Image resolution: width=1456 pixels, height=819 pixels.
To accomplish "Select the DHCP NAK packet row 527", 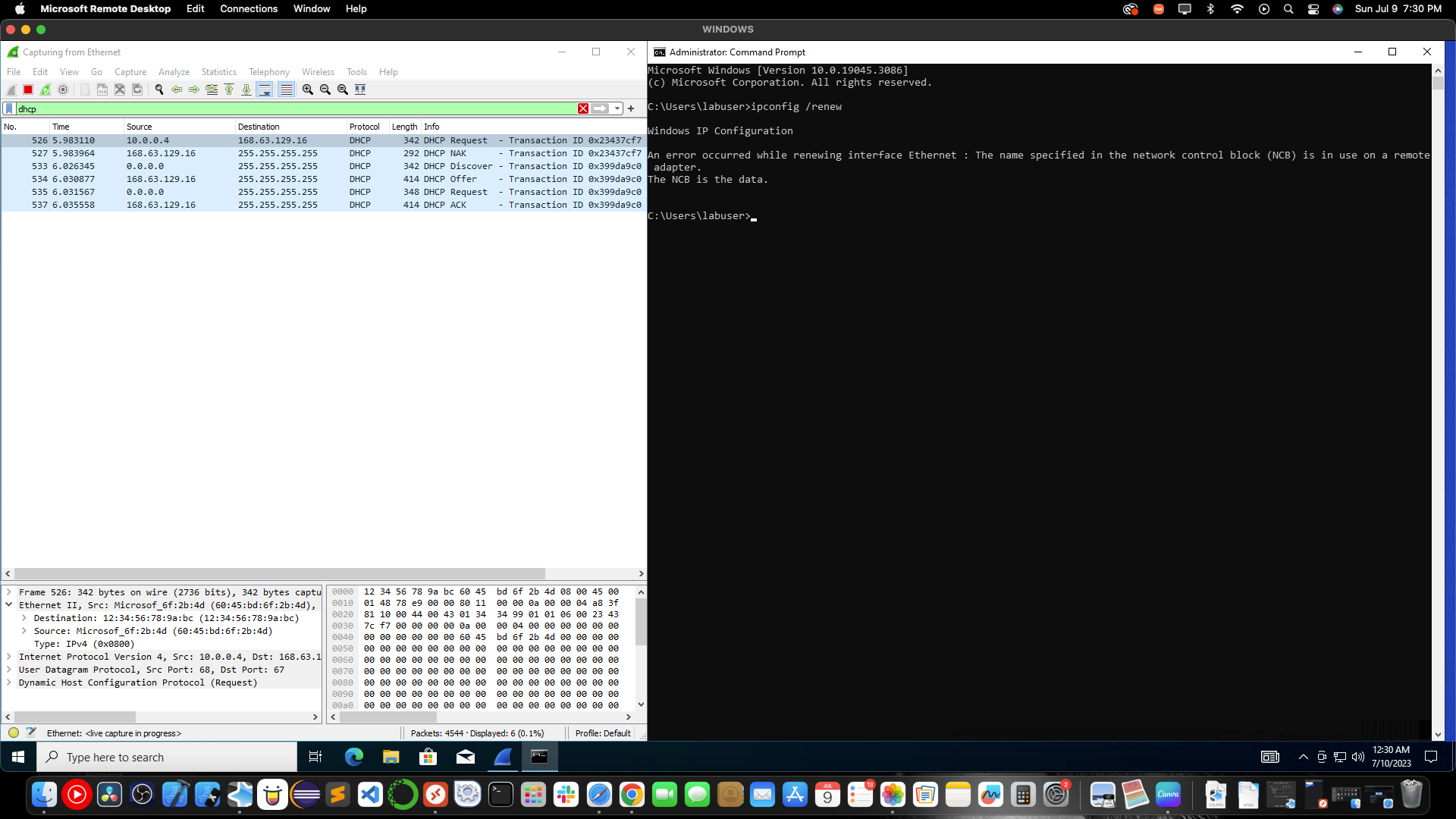I will pyautogui.click(x=227, y=152).
